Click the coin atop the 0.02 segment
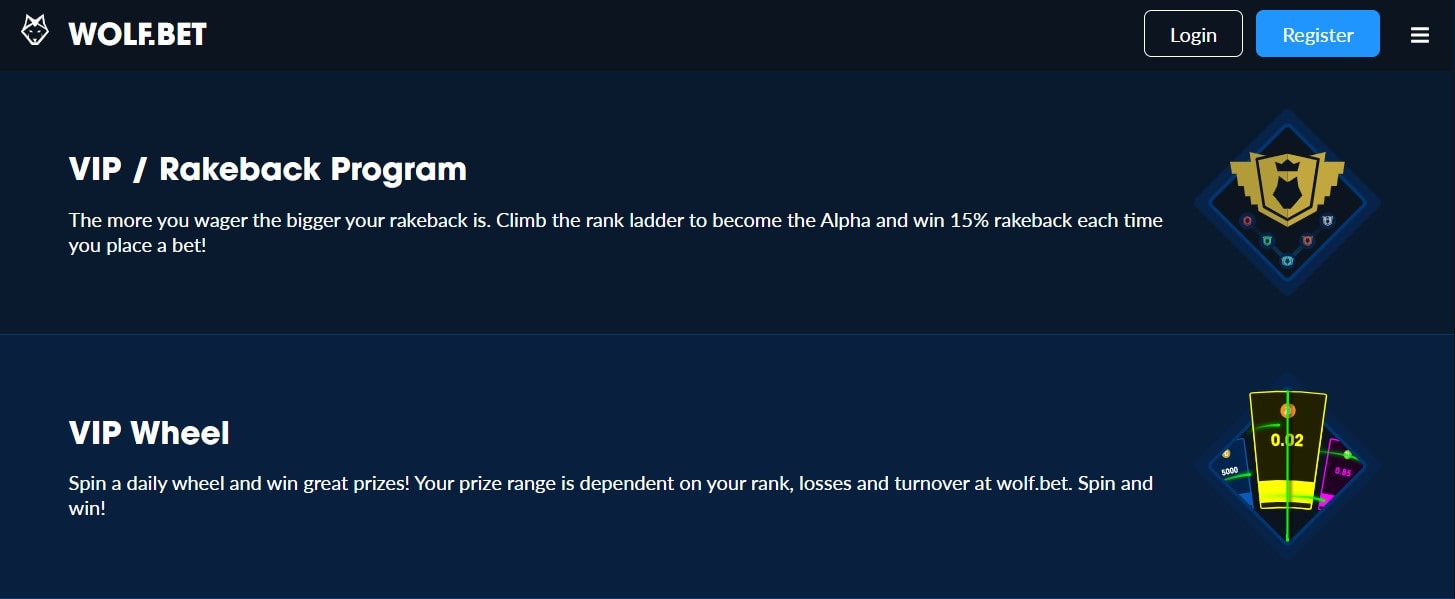 coord(1288,411)
